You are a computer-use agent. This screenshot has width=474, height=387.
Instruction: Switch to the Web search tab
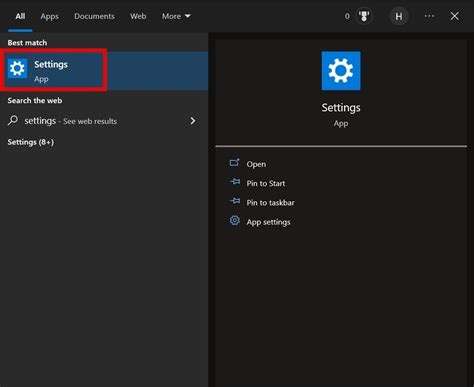[x=138, y=16]
